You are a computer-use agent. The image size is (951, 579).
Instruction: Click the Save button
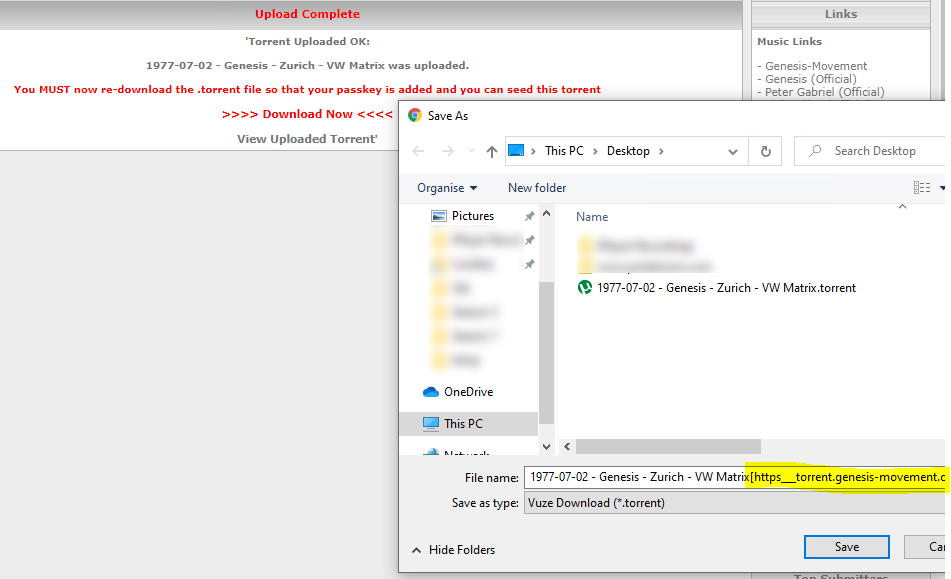click(847, 547)
